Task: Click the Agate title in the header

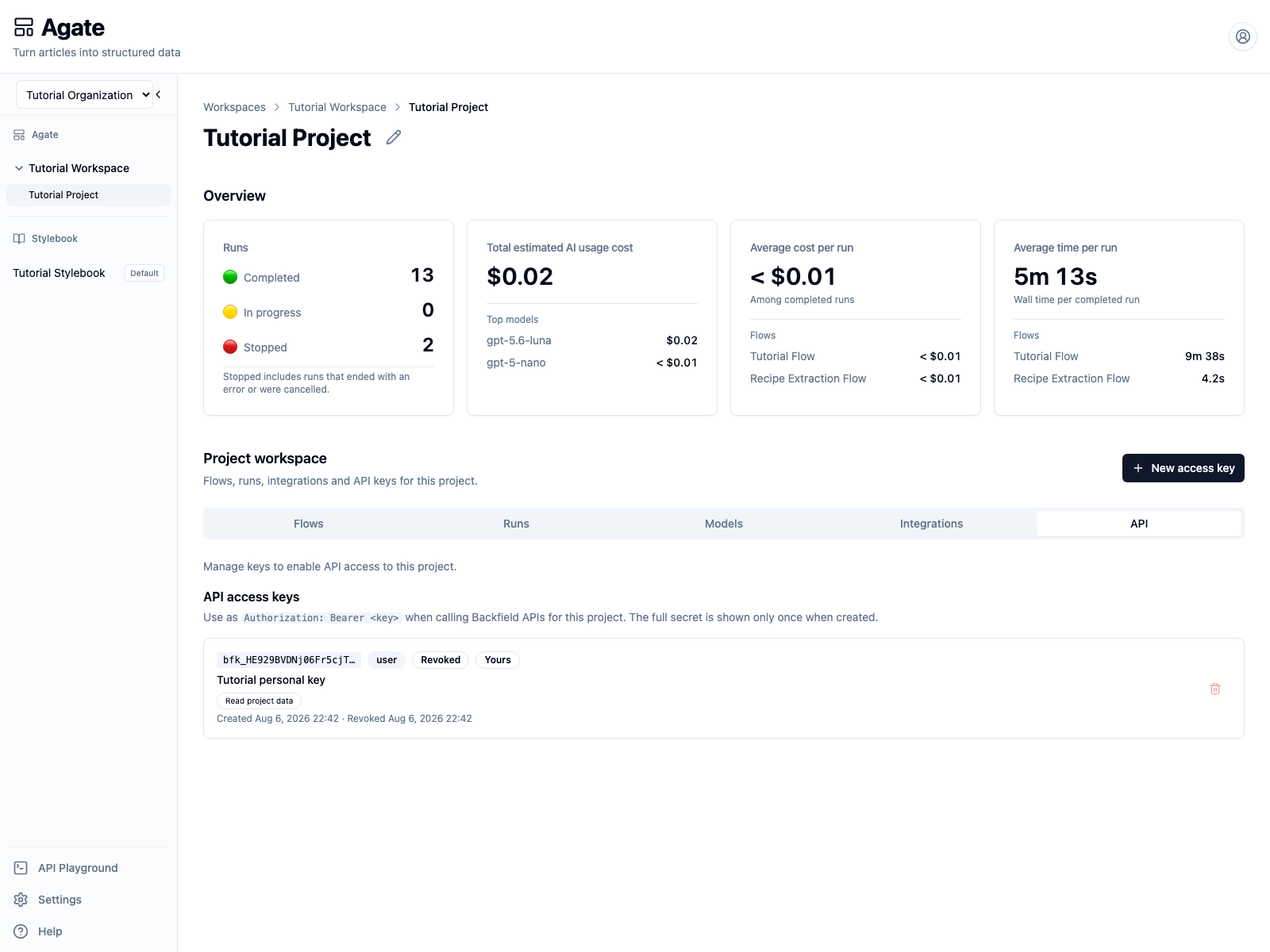Action: pos(73,28)
